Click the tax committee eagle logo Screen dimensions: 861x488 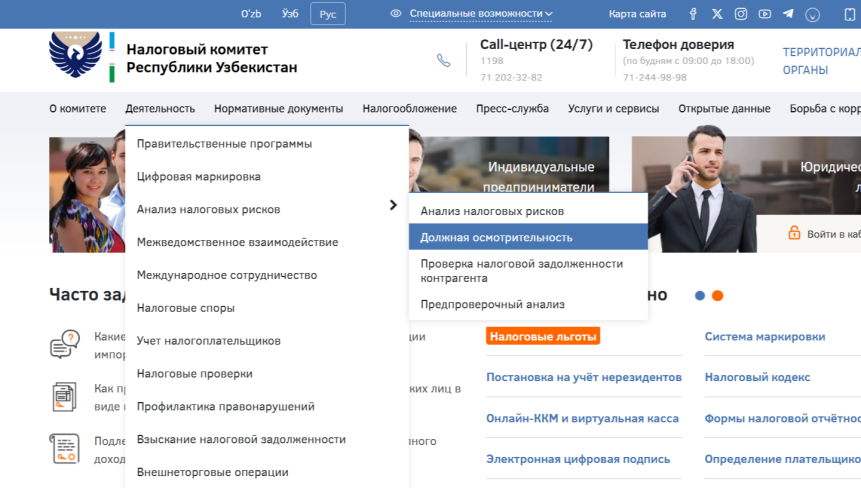(75, 55)
